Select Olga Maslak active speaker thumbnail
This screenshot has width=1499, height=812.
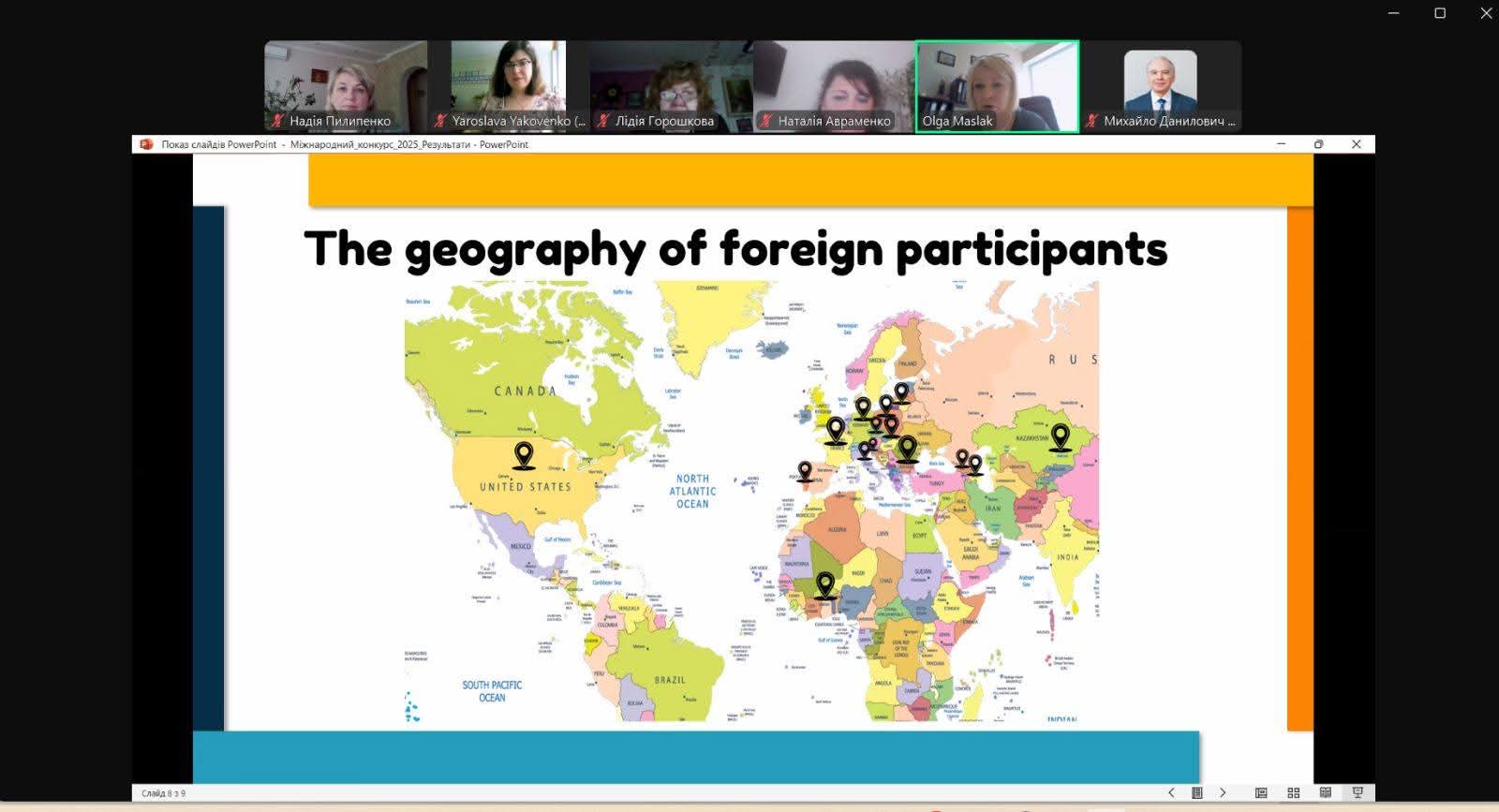(998, 86)
